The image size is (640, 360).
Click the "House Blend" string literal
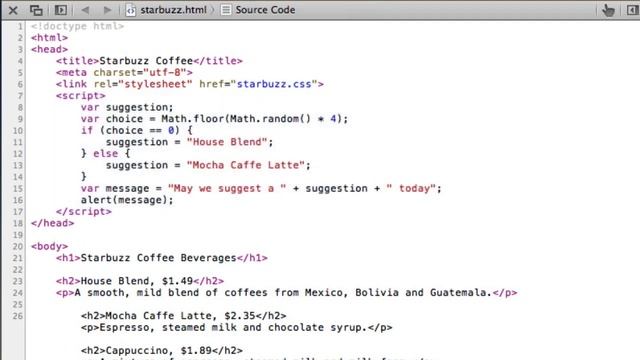point(227,142)
